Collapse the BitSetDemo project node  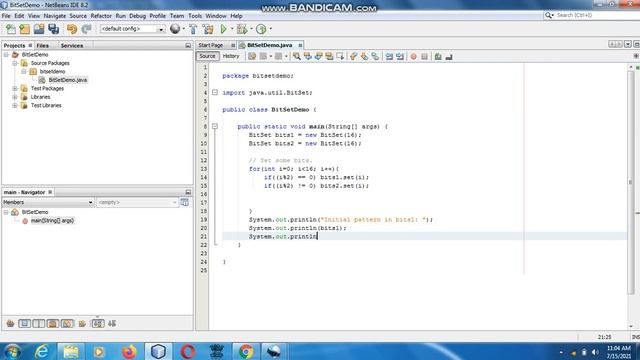pyautogui.click(x=6, y=54)
